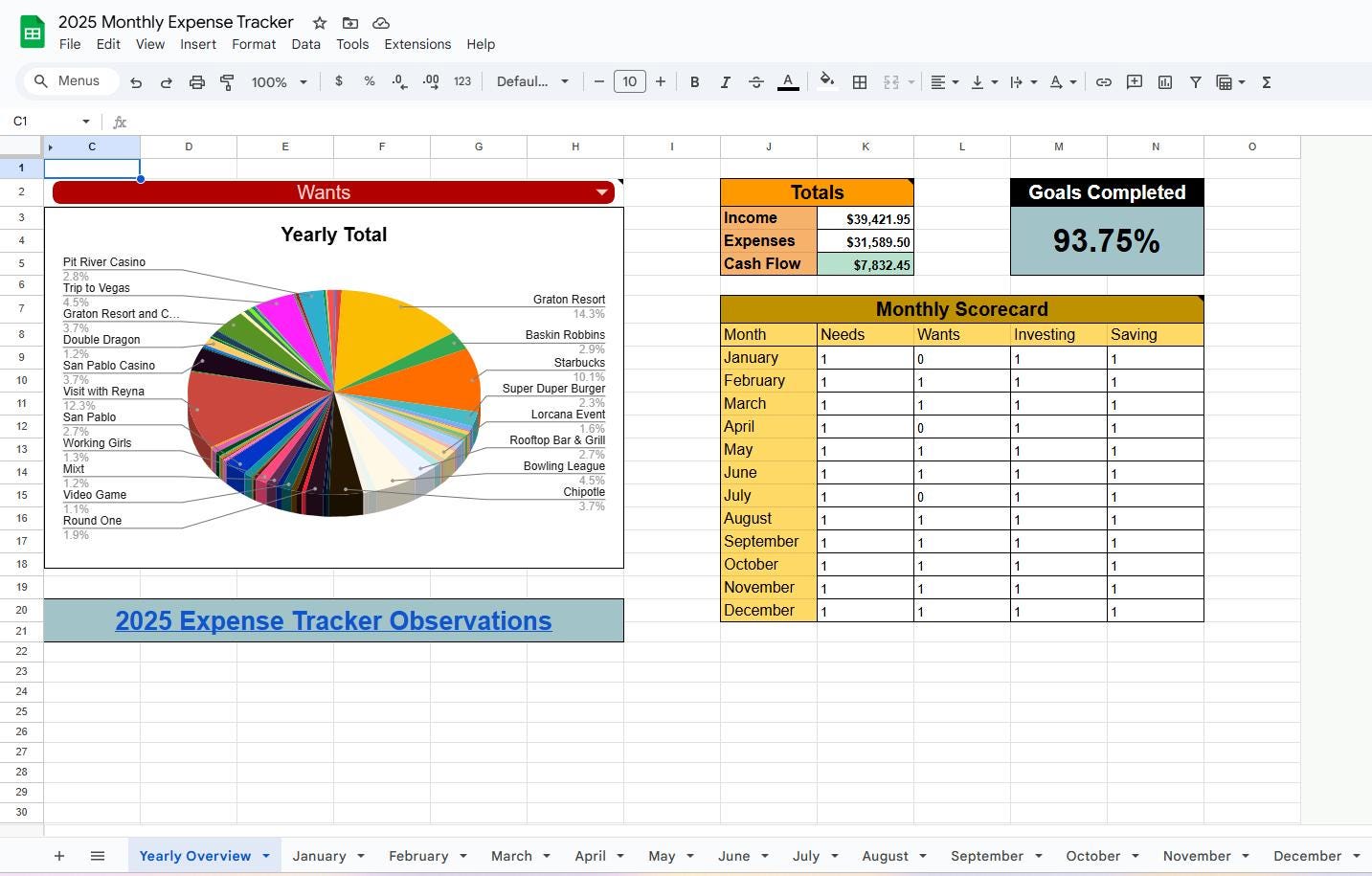Toggle italic formatting
Image resolution: width=1372 pixels, height=876 pixels.
coord(726,82)
